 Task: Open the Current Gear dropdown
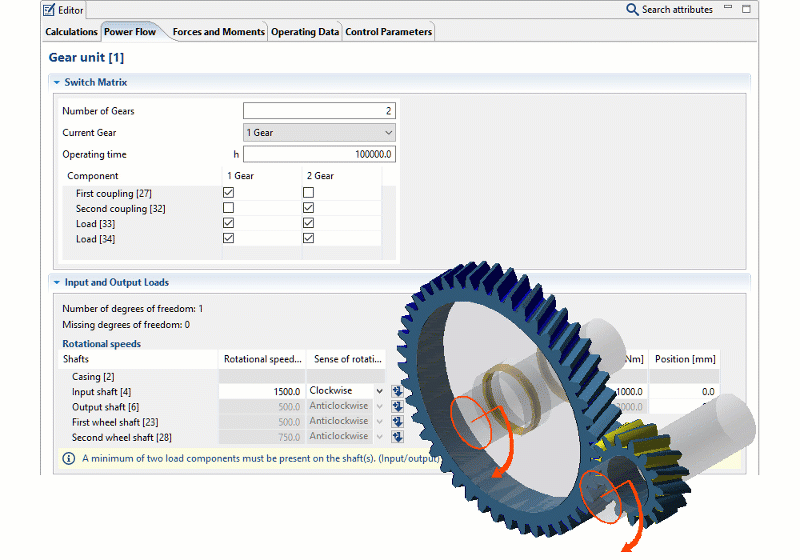pos(319,133)
